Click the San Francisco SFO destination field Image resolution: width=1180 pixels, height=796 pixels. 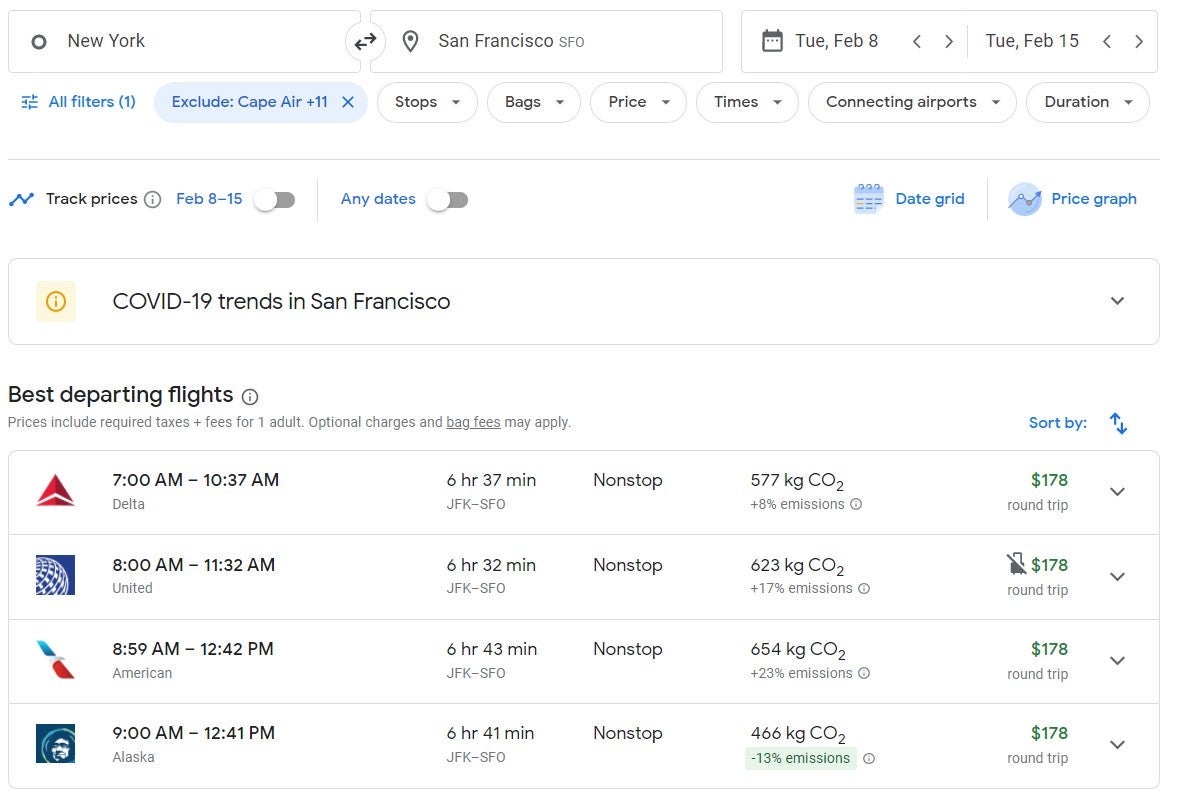(x=546, y=41)
